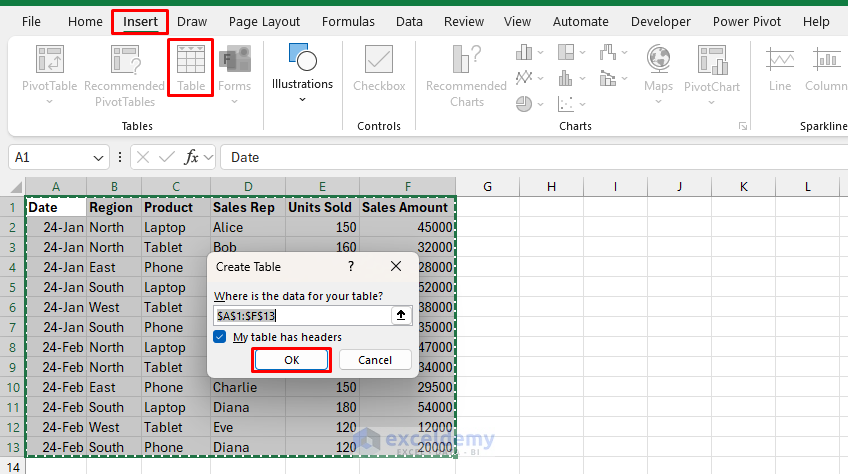Click OK in Create Table dialog
The height and width of the screenshot is (474, 848).
pos(292,360)
